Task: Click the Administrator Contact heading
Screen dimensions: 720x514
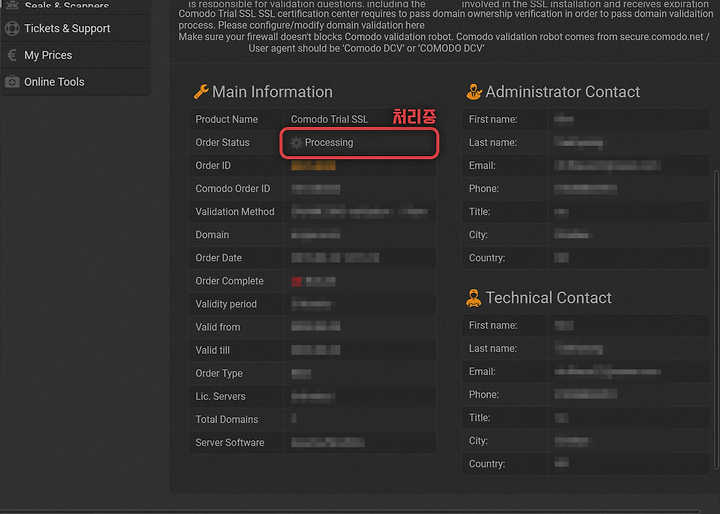Action: (x=562, y=92)
